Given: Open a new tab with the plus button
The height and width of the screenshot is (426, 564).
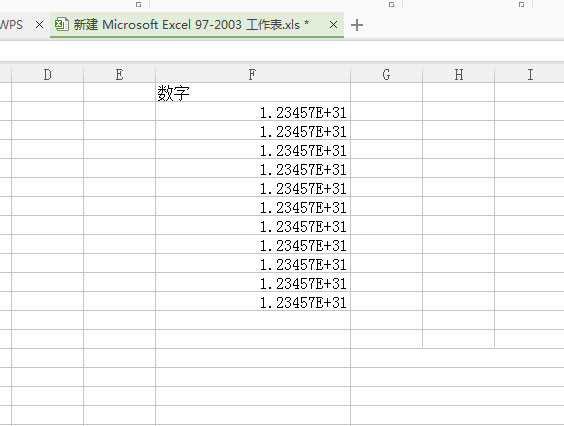Looking at the screenshot, I should click(357, 25).
